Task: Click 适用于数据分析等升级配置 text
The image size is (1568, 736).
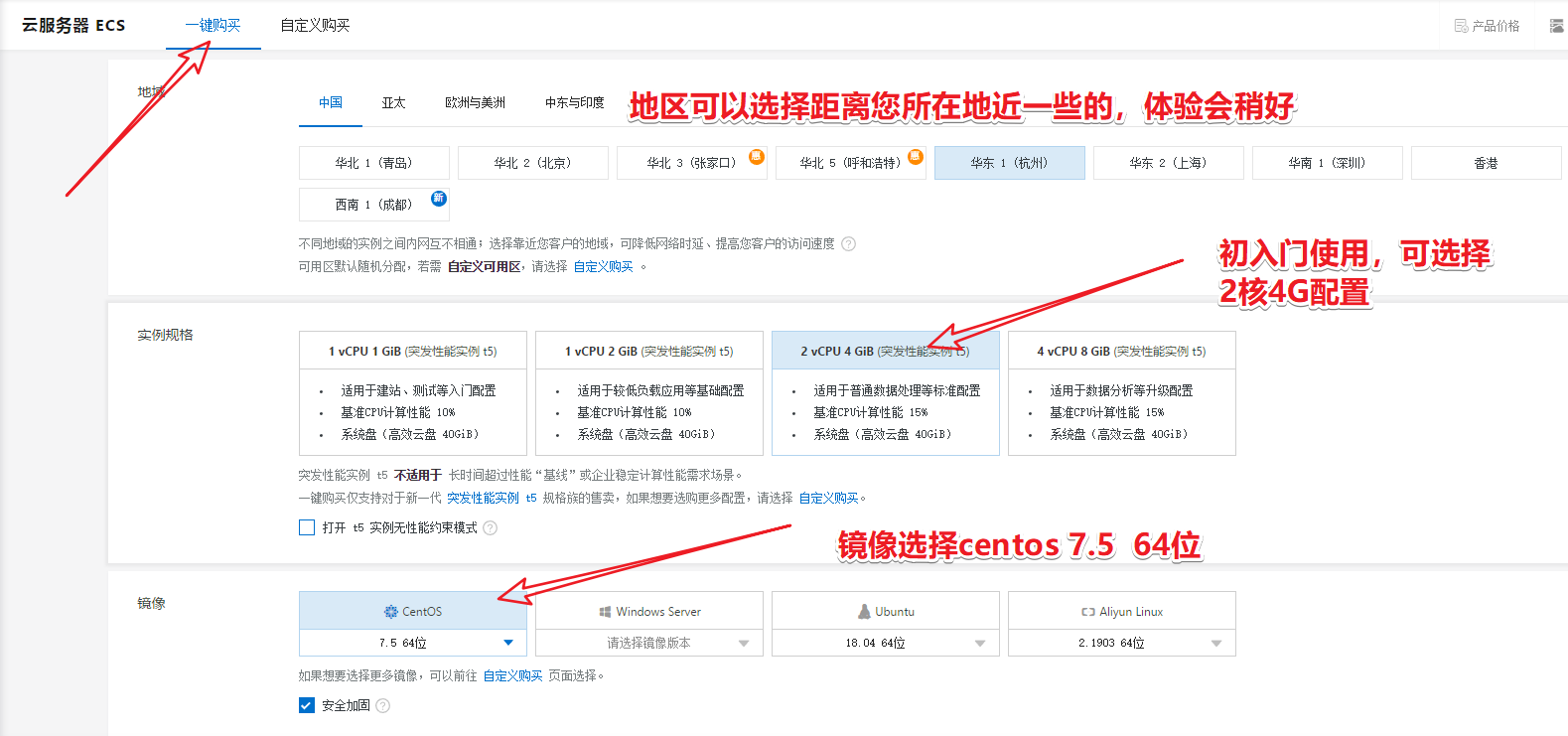Action: [x=1121, y=390]
